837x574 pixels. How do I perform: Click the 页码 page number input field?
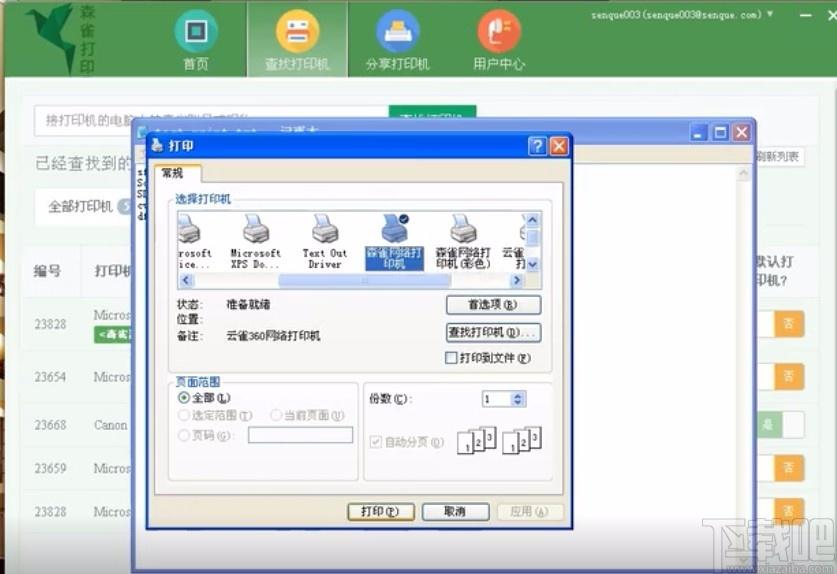300,435
